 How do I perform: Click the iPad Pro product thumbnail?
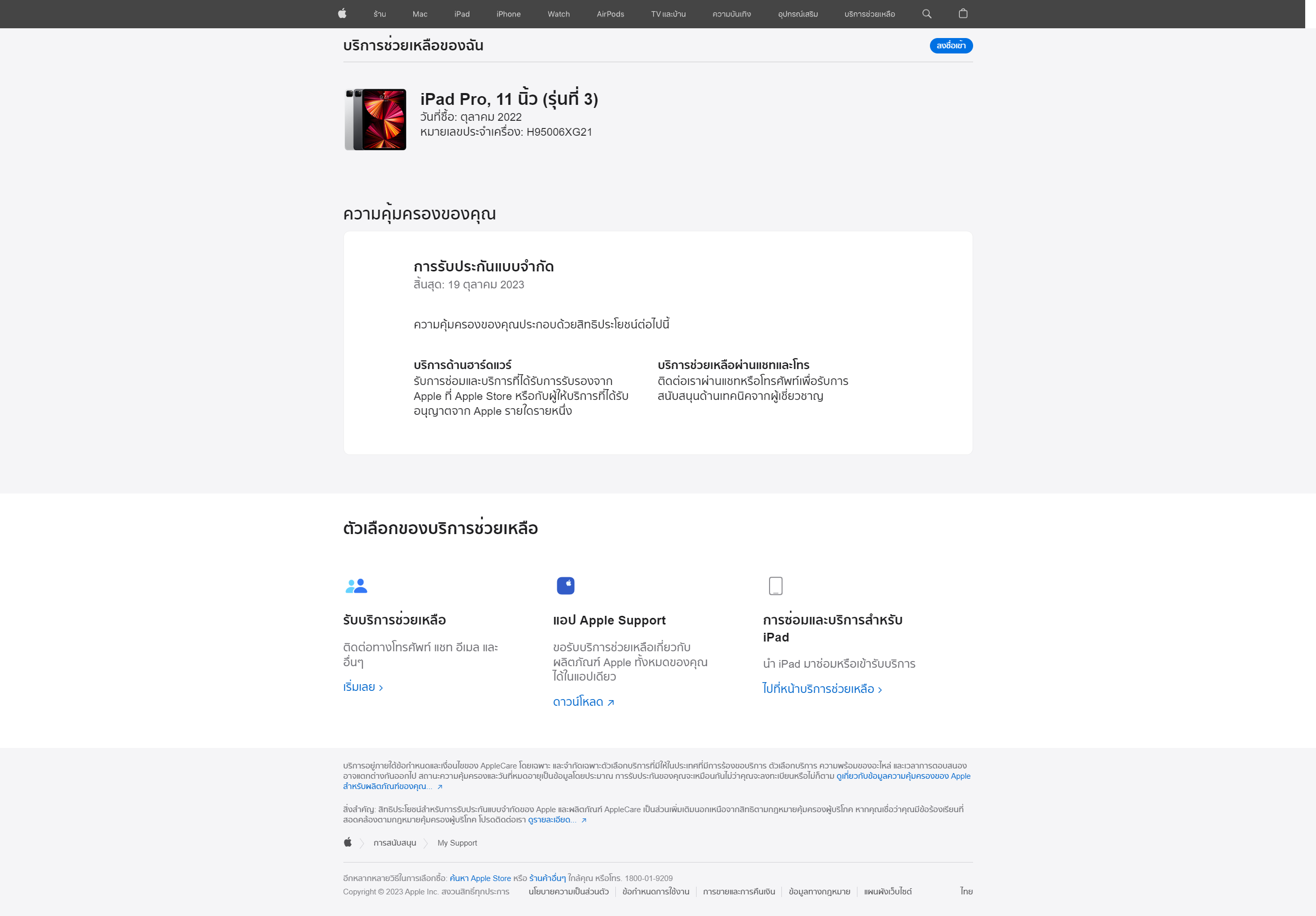click(375, 119)
